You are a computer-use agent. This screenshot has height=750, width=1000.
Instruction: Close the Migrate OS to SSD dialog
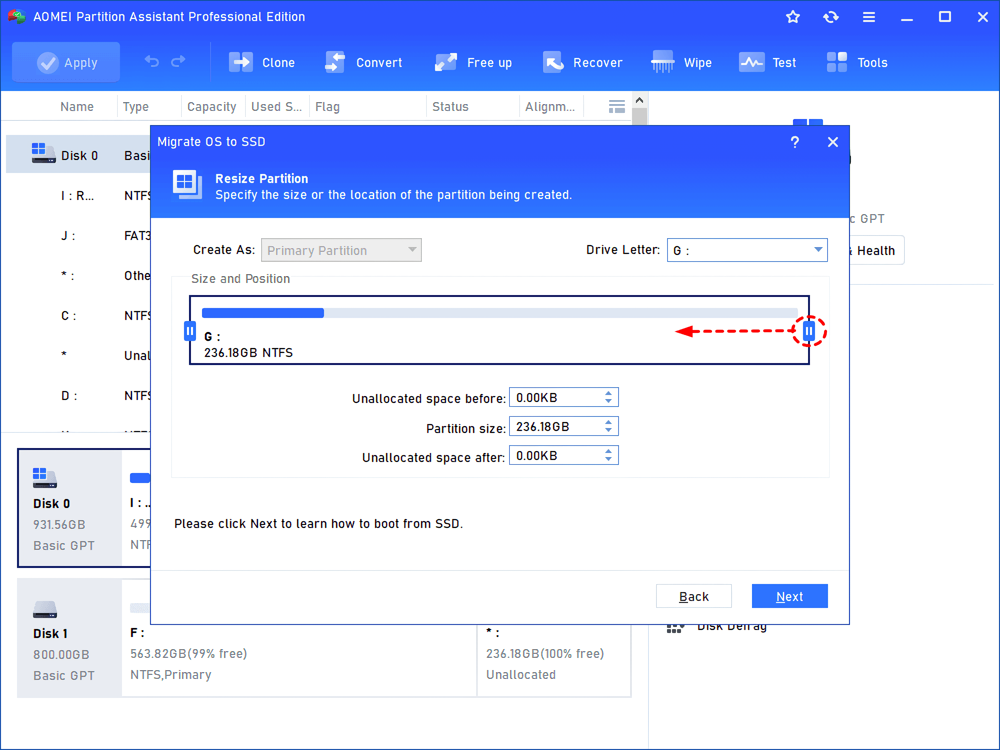point(833,142)
